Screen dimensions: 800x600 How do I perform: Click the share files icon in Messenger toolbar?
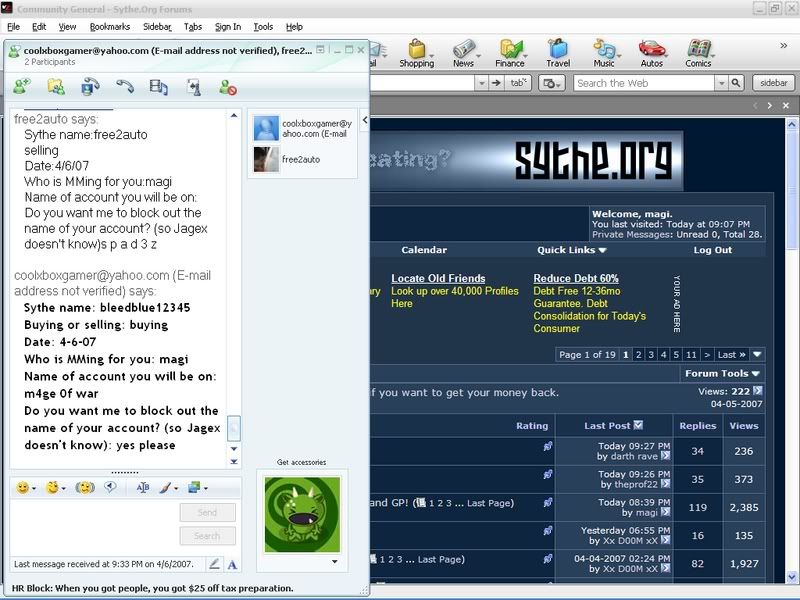pos(56,87)
